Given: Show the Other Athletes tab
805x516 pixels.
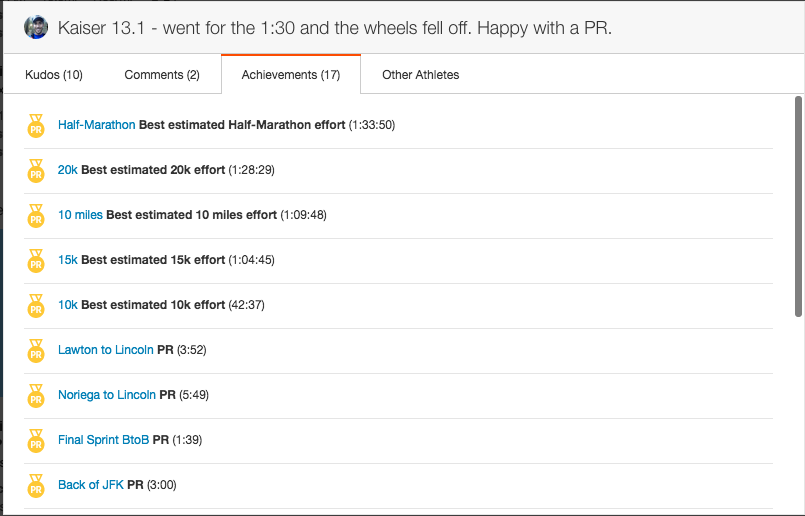Looking at the screenshot, I should (421, 75).
